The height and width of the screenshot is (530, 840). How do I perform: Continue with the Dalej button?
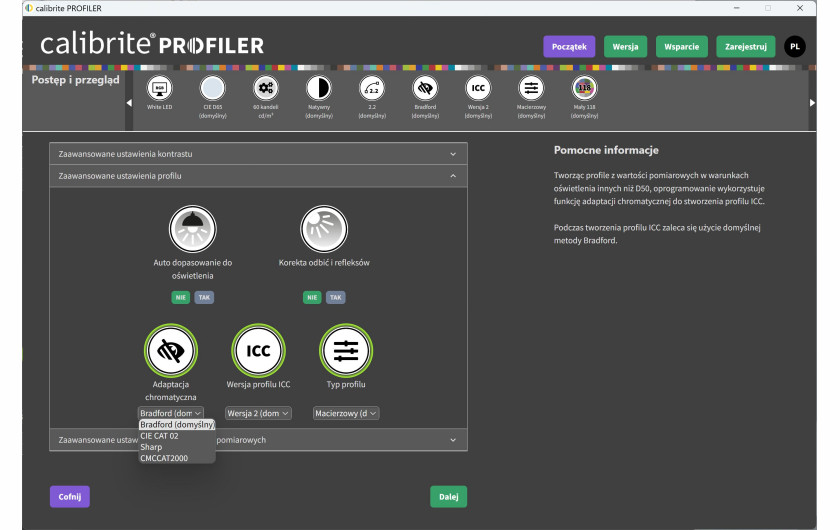coord(448,497)
